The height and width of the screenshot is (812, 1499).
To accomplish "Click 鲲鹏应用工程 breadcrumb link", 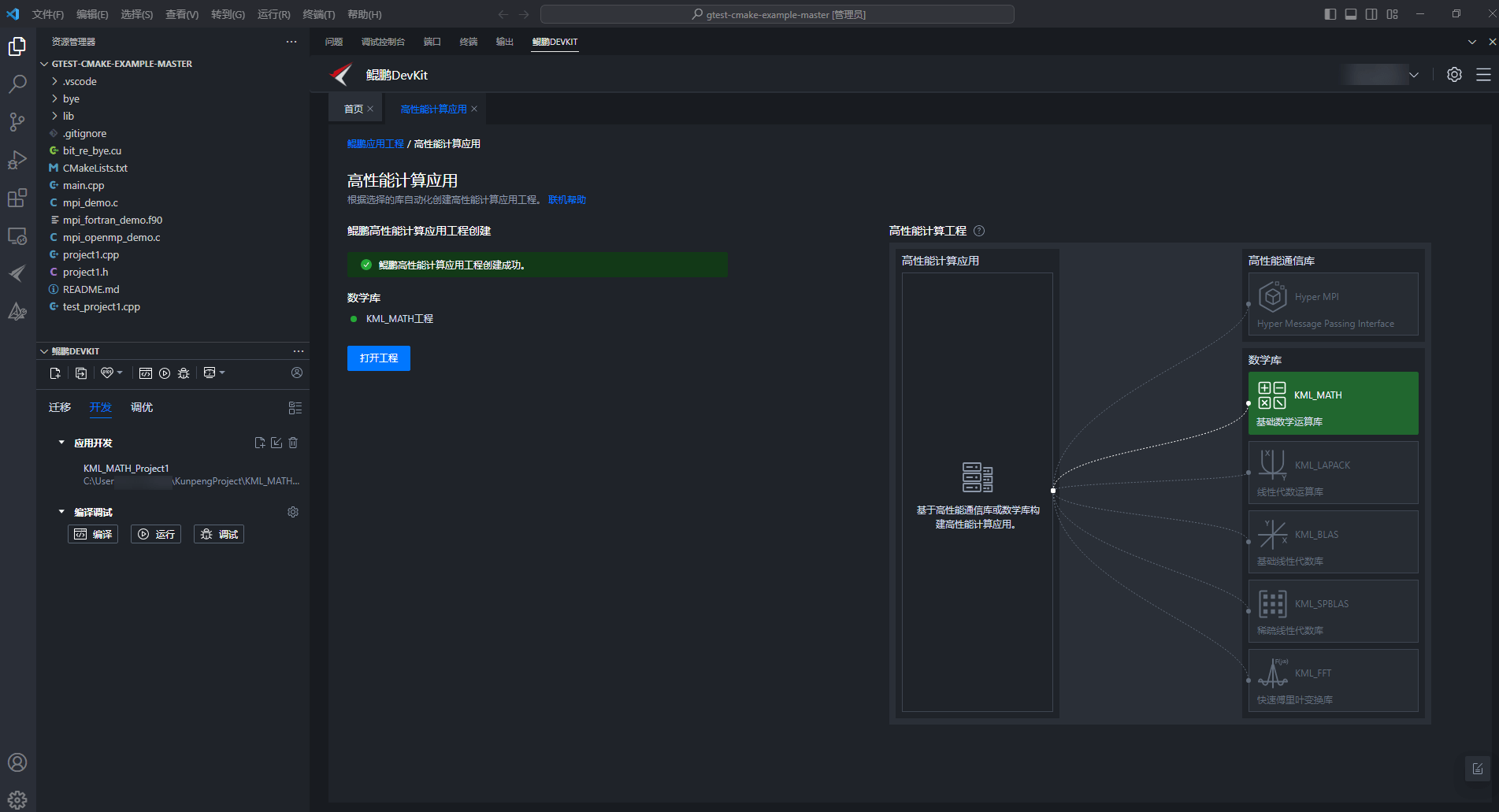I will tap(375, 143).
